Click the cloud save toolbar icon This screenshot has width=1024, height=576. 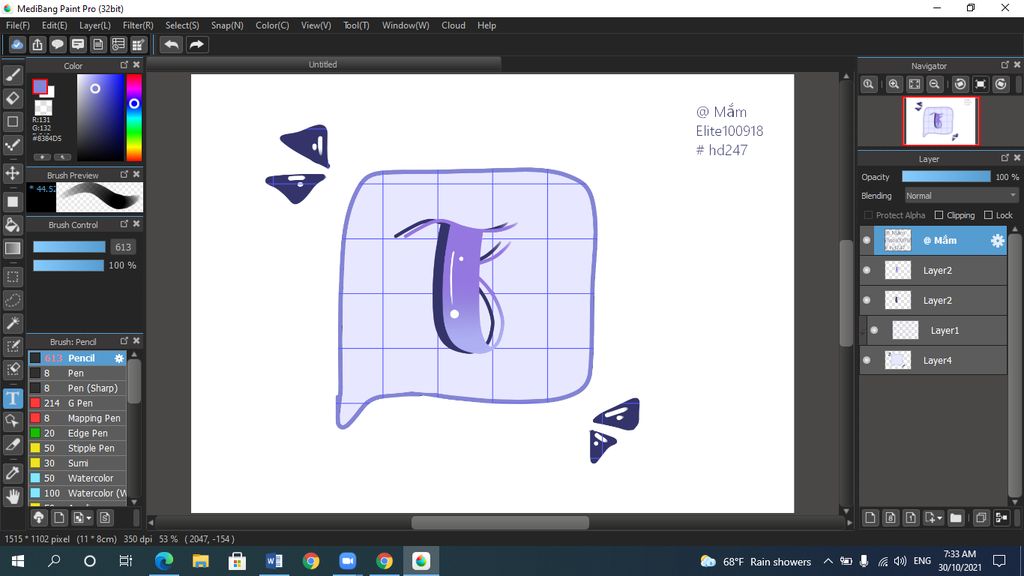click(x=17, y=44)
